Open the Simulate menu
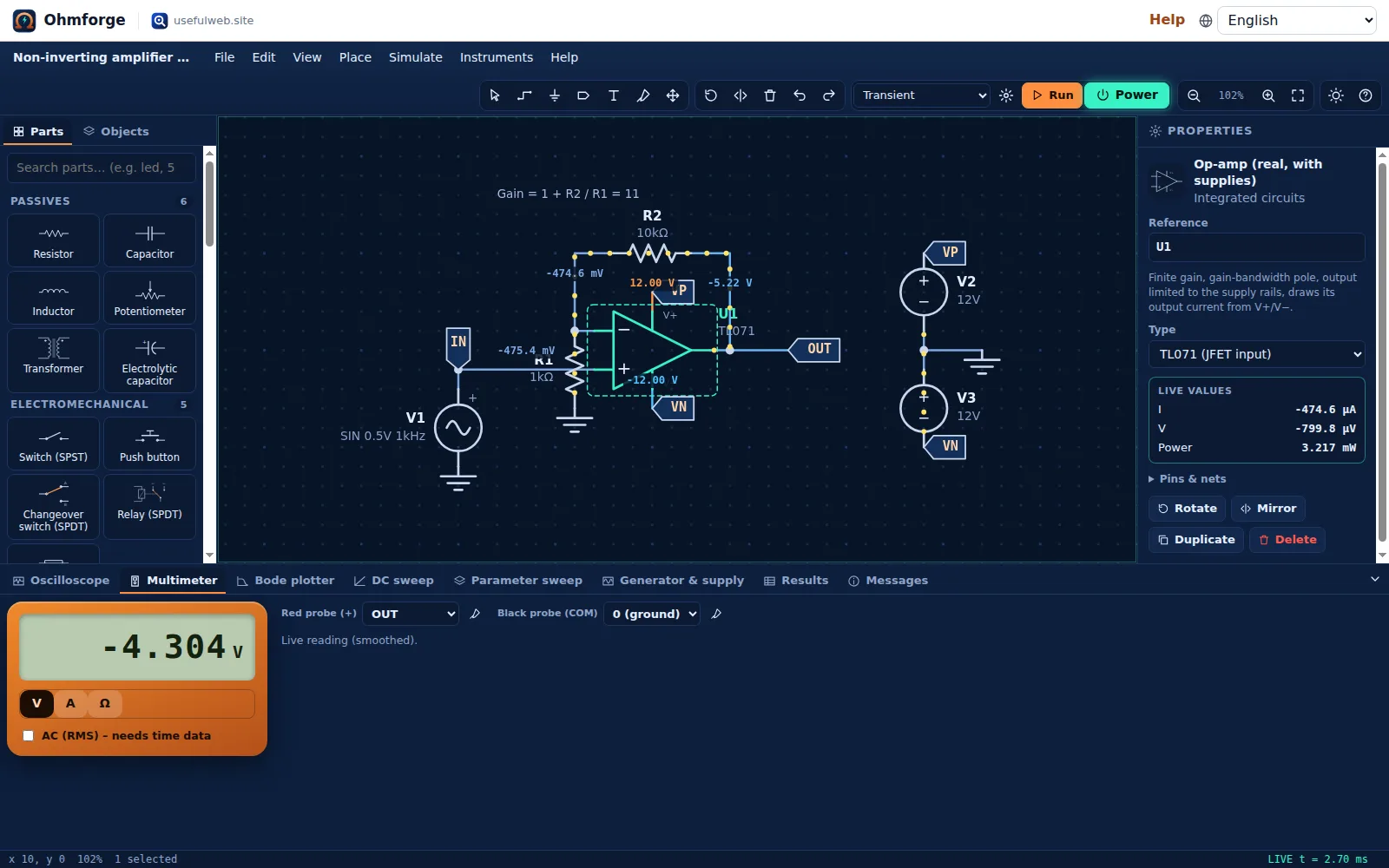1389x868 pixels. tap(416, 57)
